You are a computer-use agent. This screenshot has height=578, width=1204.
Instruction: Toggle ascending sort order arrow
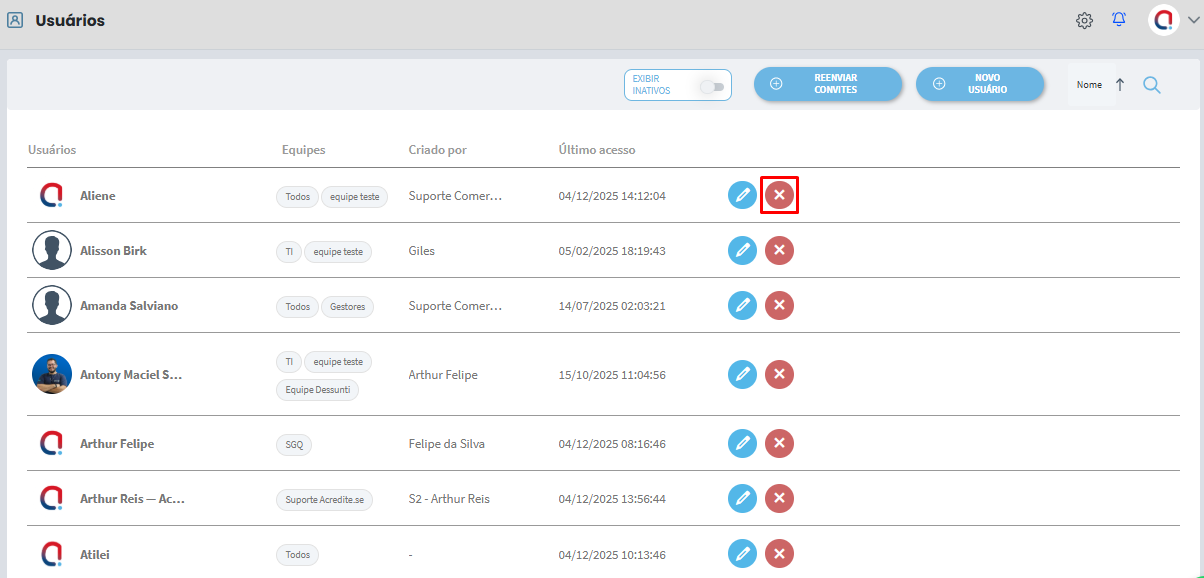[x=1120, y=85]
